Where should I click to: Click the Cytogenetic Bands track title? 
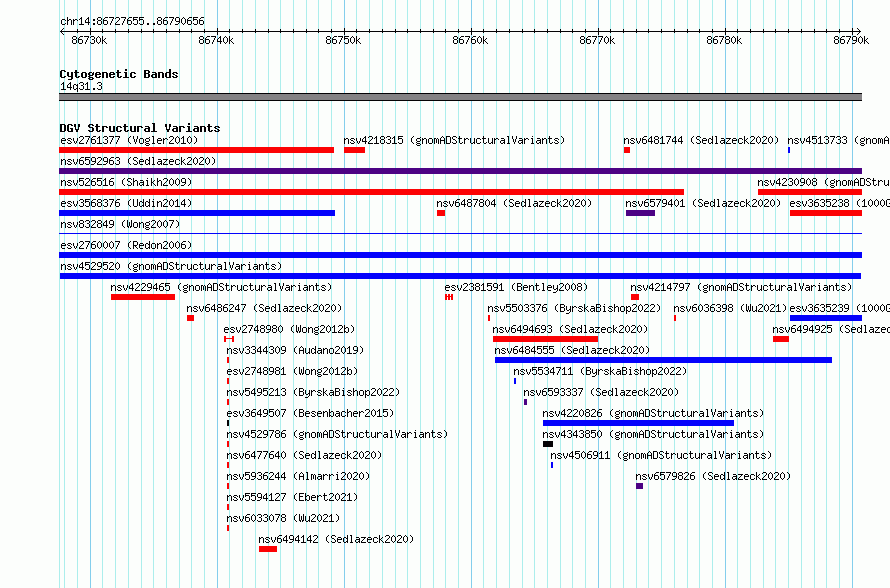119,74
